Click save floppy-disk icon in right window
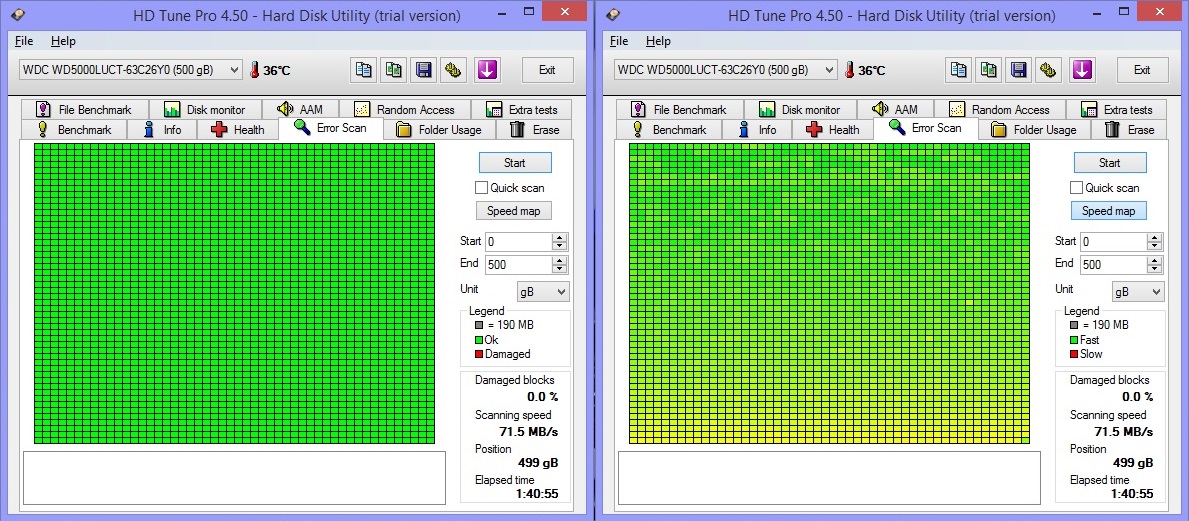Viewport: 1189px width, 521px height. click(x=1020, y=70)
